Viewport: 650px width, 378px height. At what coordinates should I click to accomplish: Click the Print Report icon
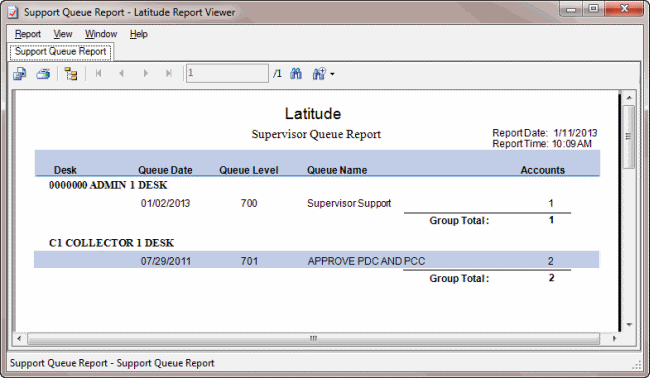click(43, 74)
